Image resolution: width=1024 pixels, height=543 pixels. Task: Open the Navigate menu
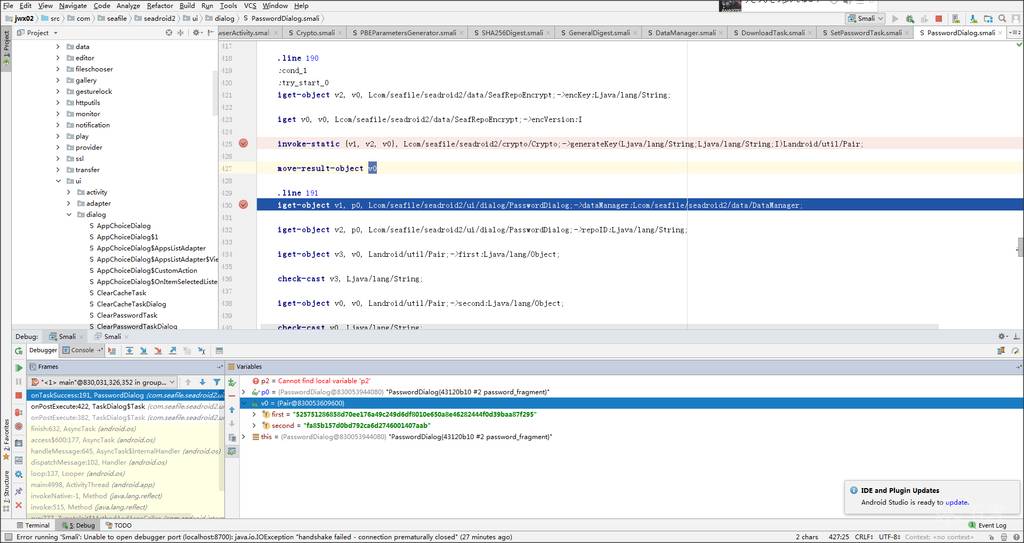coord(72,5)
